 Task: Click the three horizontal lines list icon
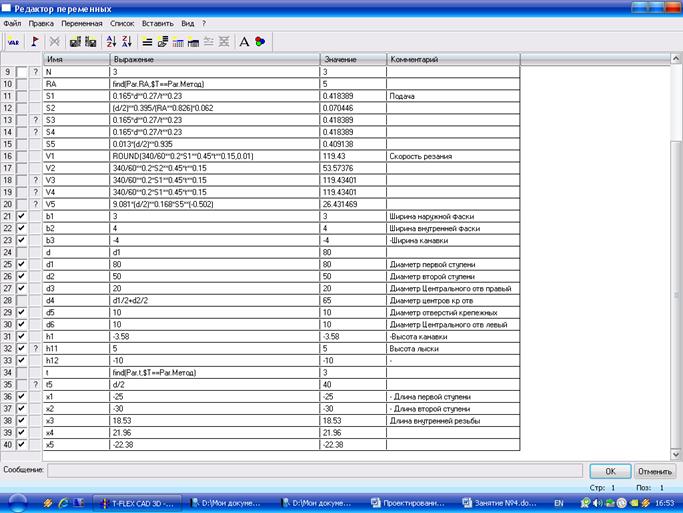[x=147, y=42]
